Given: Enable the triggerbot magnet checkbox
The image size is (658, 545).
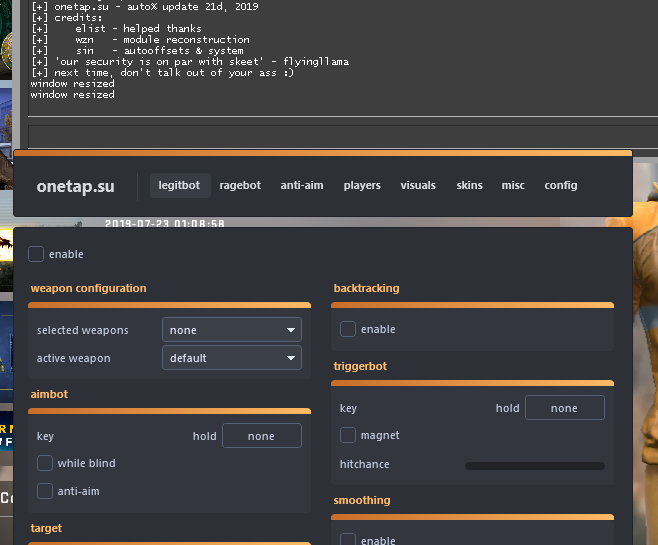Looking at the screenshot, I should pos(348,435).
